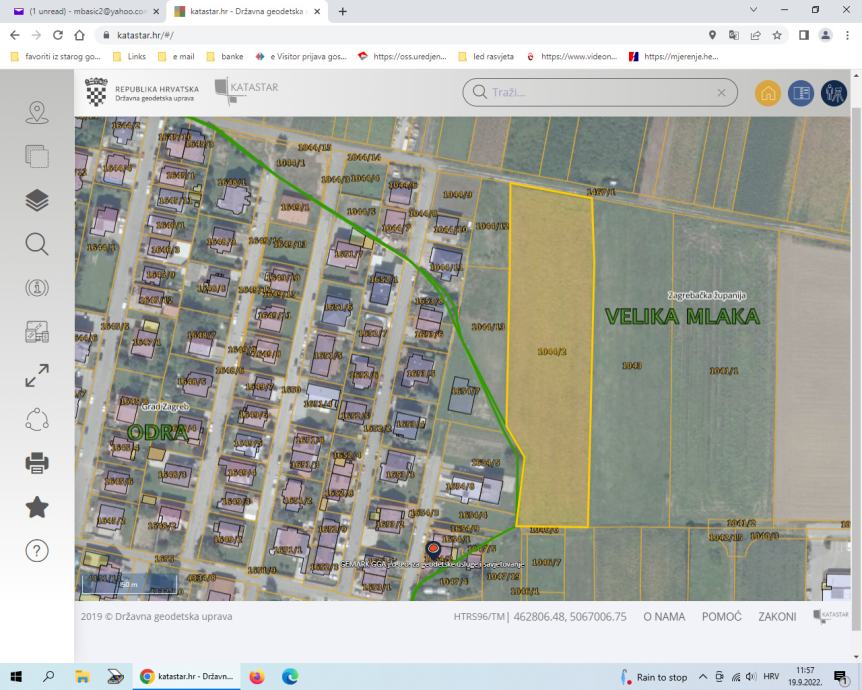Open the location pin tool in sidebar
The height and width of the screenshot is (690, 862).
(x=37, y=113)
